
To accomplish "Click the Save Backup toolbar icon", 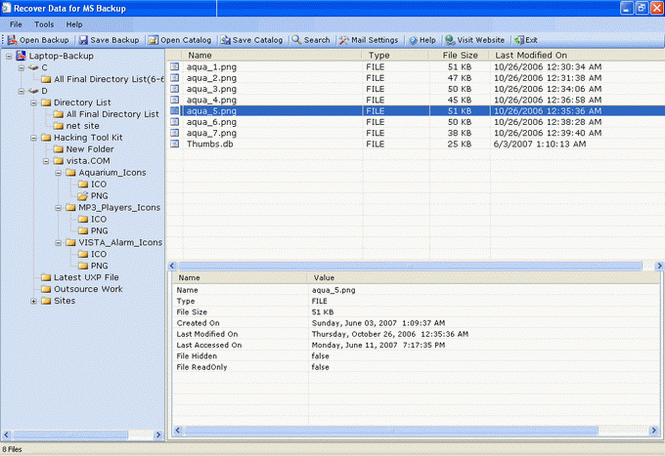I will (108, 40).
